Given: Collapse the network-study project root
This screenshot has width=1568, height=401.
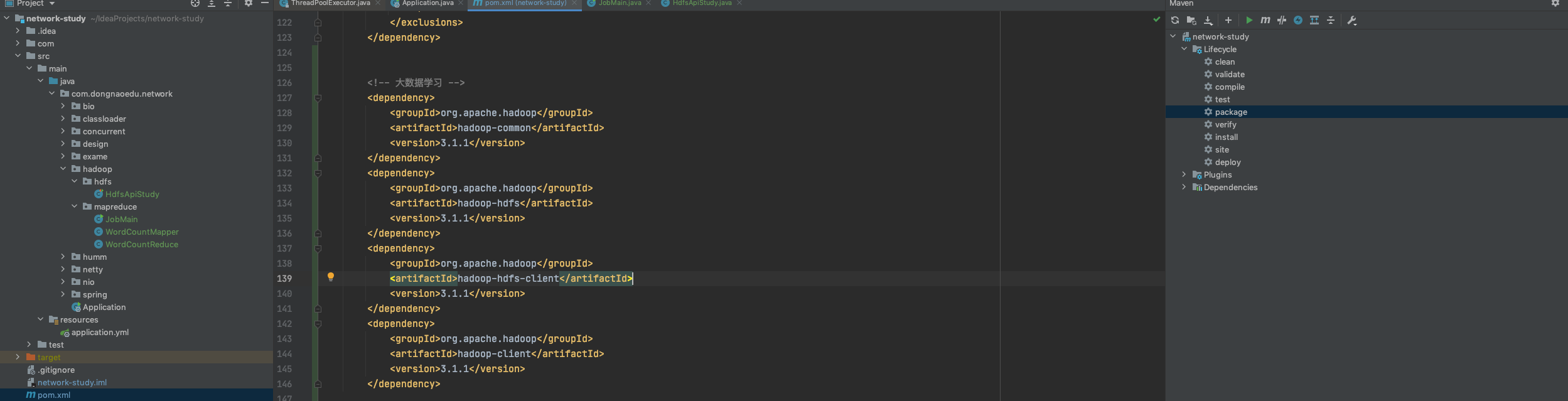Looking at the screenshot, I should pyautogui.click(x=7, y=18).
